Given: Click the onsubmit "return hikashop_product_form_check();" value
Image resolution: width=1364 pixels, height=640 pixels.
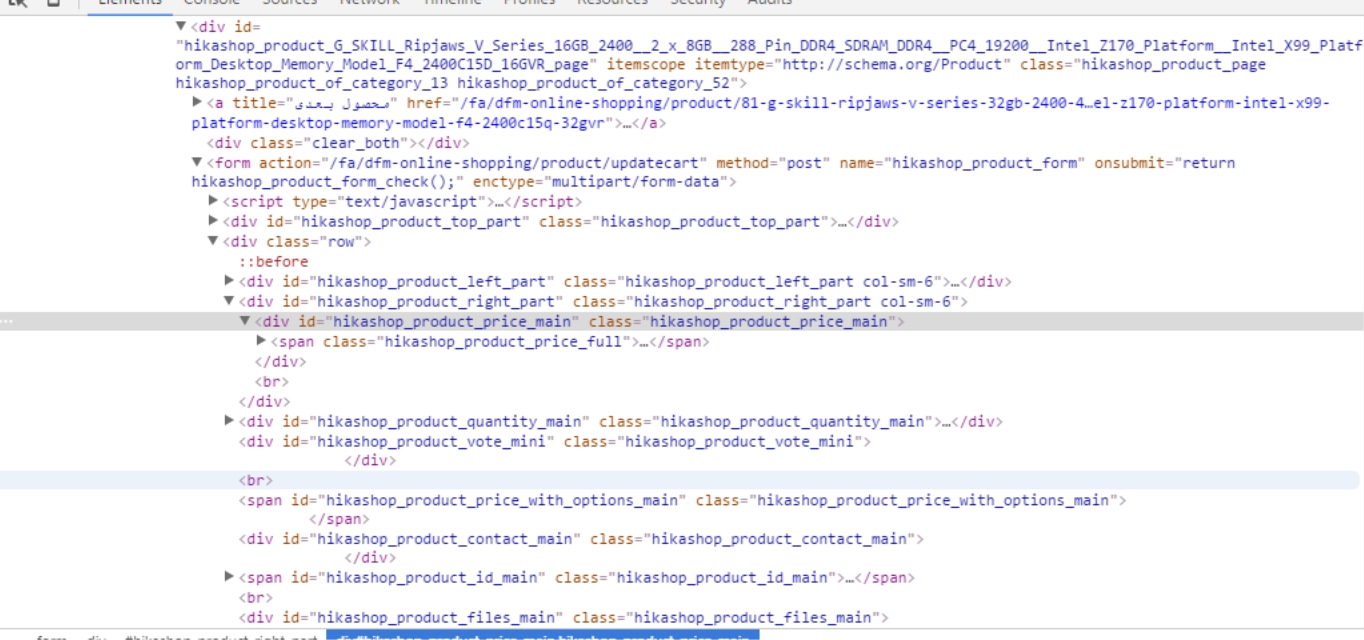Looking at the screenshot, I should coord(713,172).
